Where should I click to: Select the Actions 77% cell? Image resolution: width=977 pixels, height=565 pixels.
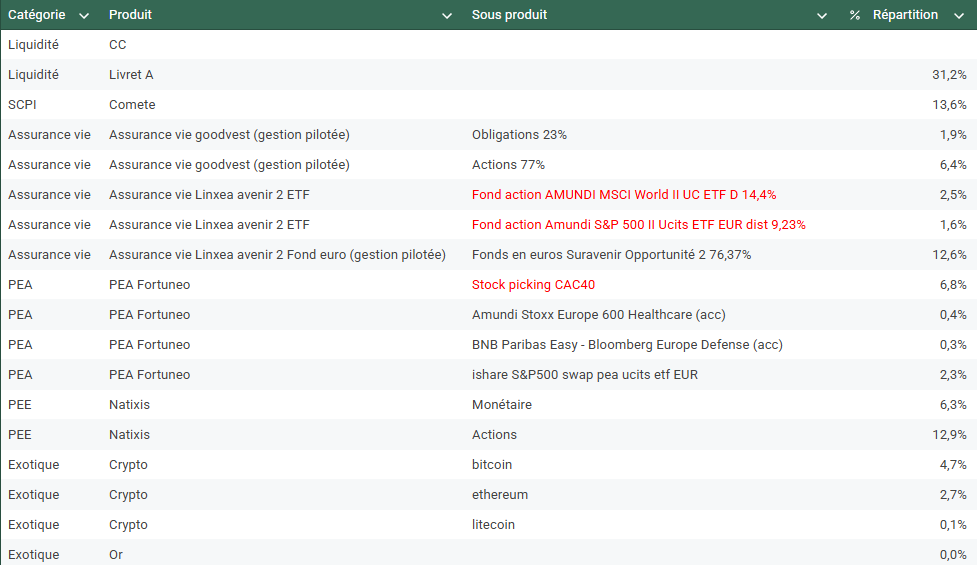[508, 165]
